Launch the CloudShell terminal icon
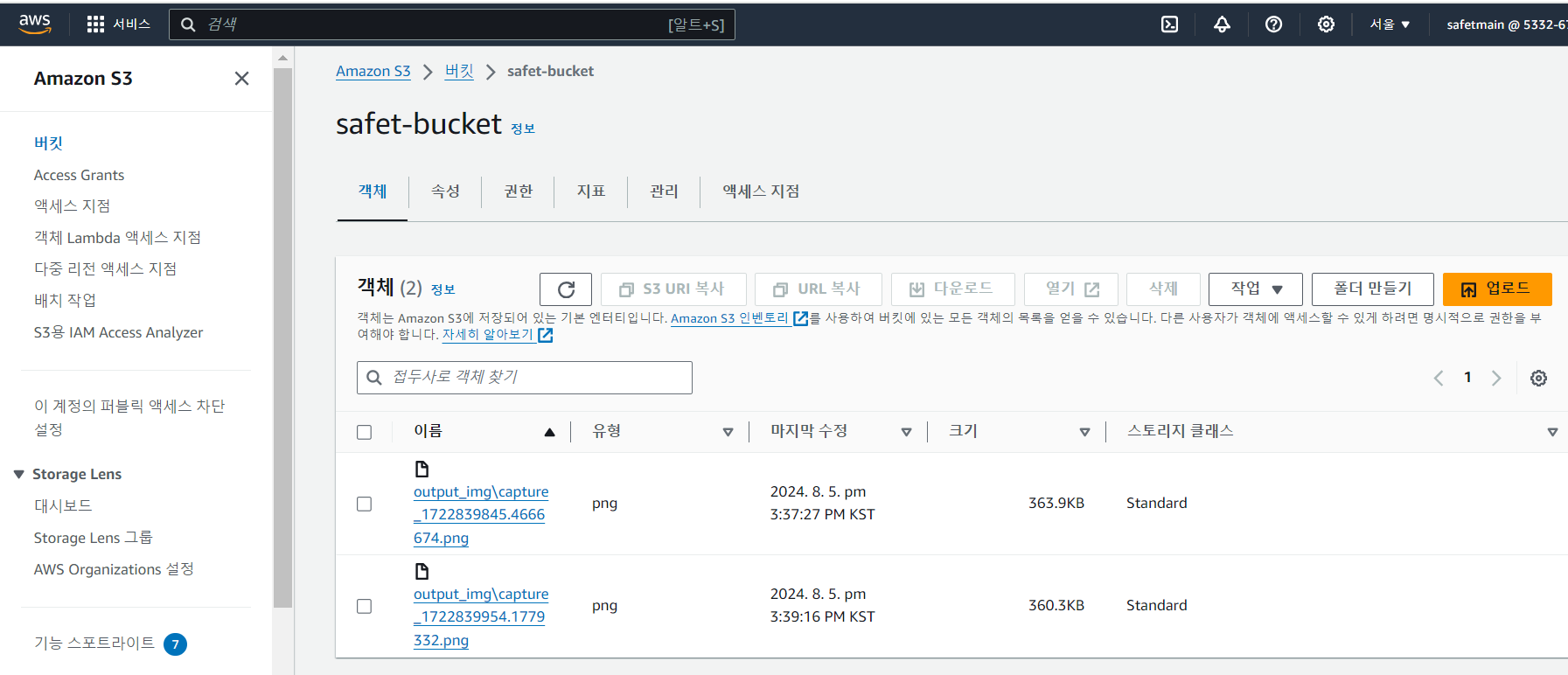 click(x=1169, y=24)
